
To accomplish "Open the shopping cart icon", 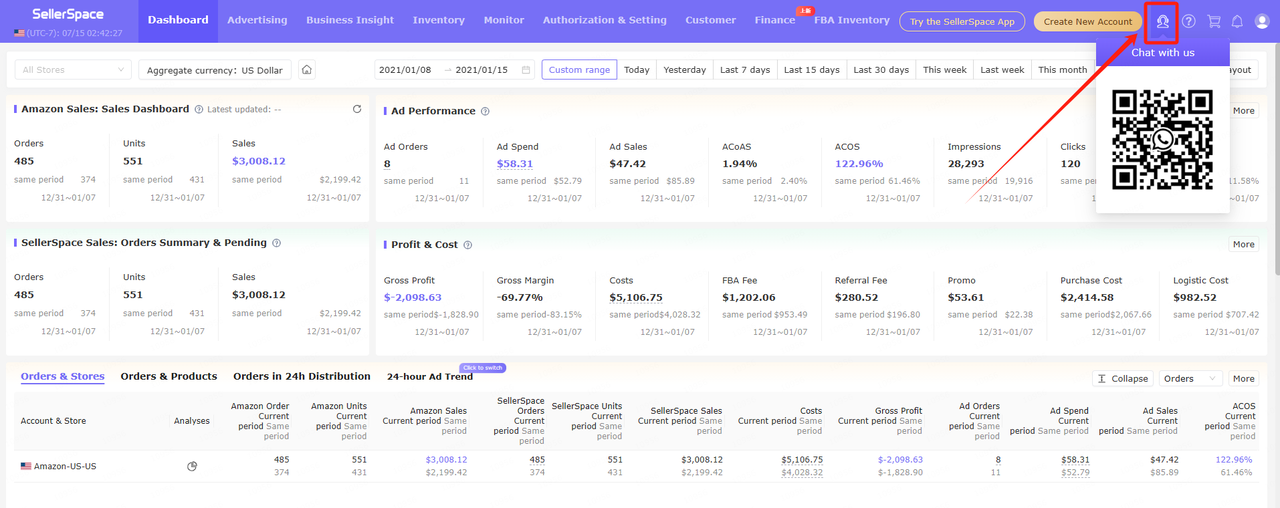I will tap(1213, 21).
